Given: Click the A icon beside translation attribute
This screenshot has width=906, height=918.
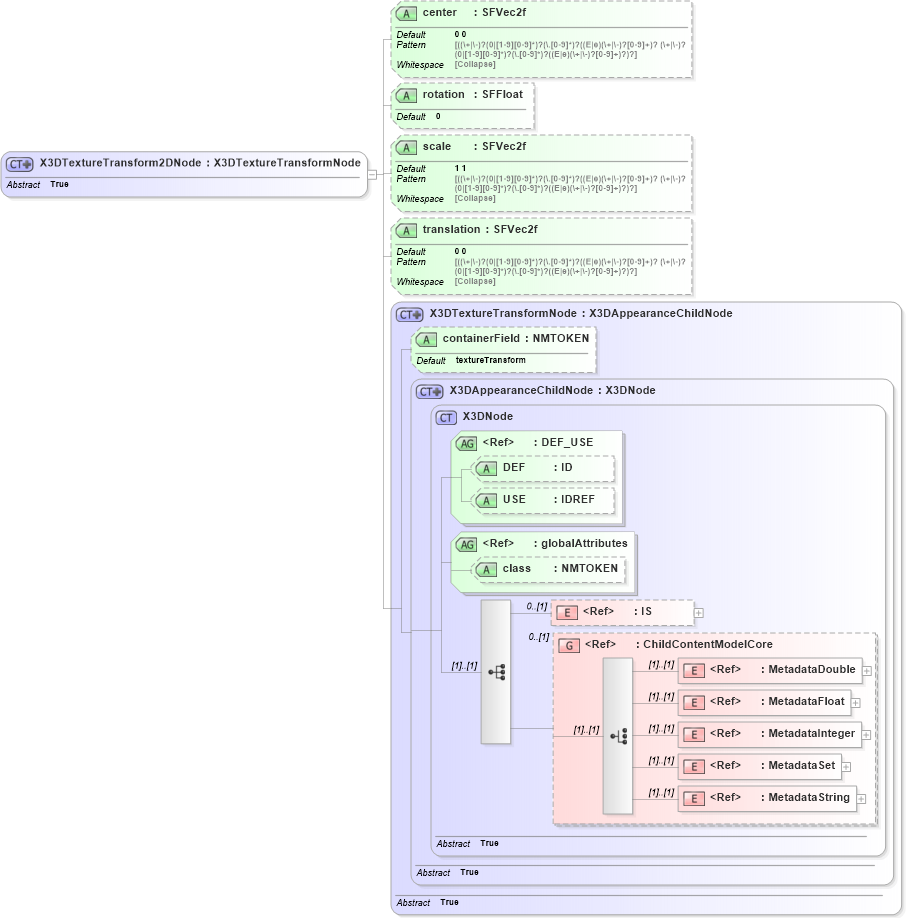Looking at the screenshot, I should (x=406, y=231).
